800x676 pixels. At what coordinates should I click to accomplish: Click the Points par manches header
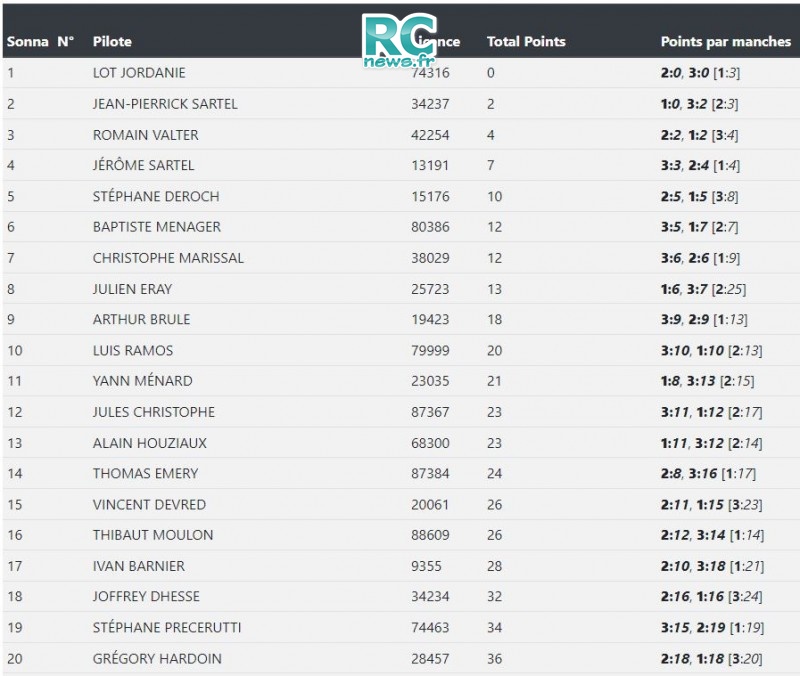pos(726,41)
